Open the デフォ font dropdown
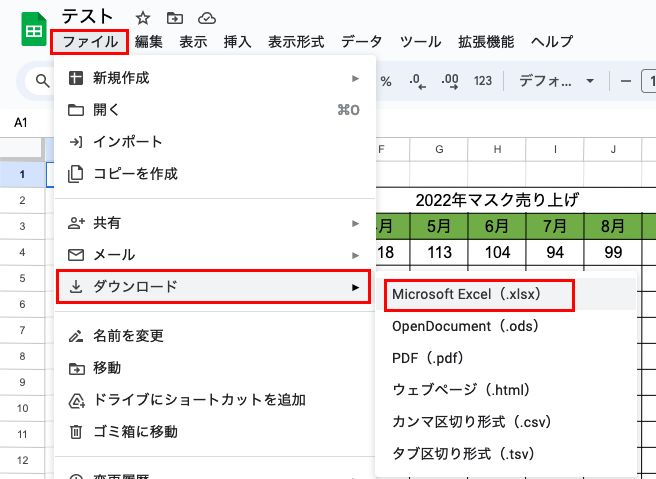Screen dimensions: 656x479 (x=556, y=81)
